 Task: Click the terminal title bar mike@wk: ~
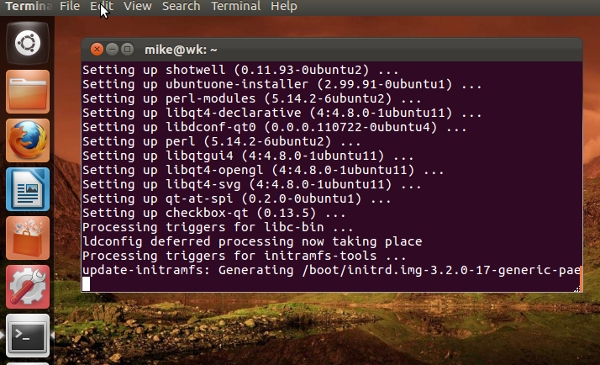tap(181, 50)
